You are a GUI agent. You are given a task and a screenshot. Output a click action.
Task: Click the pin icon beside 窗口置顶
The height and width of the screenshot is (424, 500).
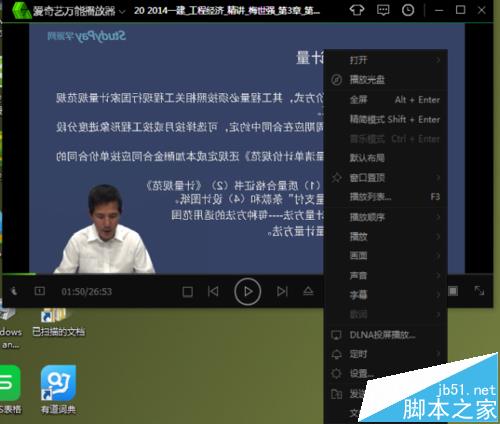[x=336, y=178]
